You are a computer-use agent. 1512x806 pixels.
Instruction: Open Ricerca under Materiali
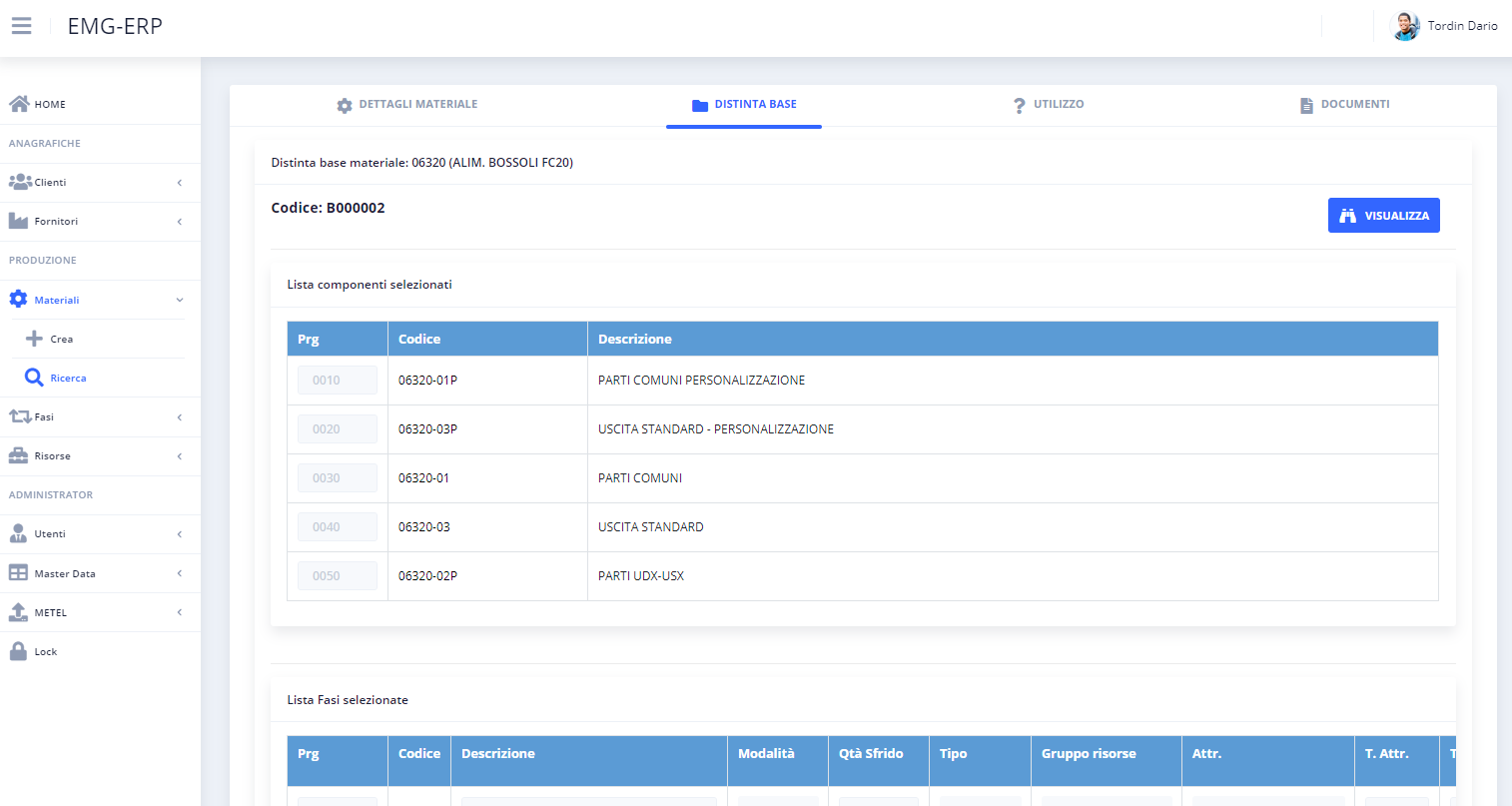click(x=68, y=379)
